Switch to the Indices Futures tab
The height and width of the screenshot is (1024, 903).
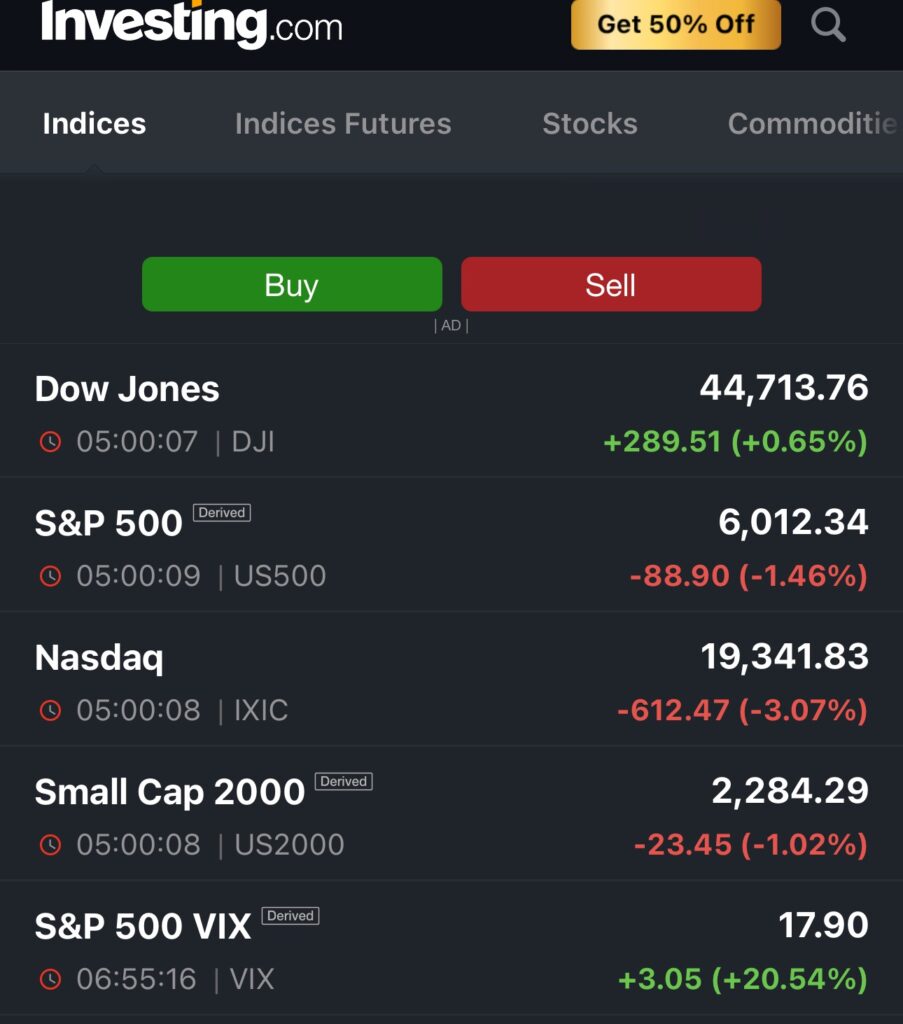(x=343, y=124)
